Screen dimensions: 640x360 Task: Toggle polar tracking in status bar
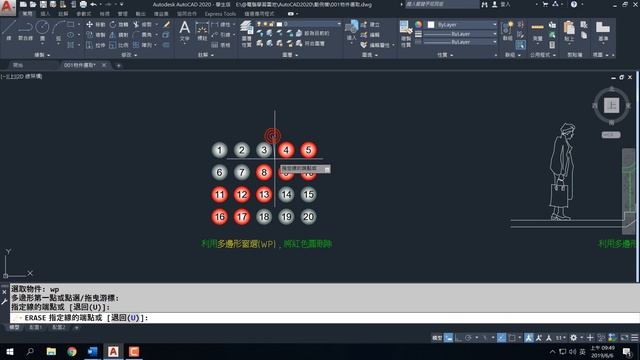pos(468,338)
